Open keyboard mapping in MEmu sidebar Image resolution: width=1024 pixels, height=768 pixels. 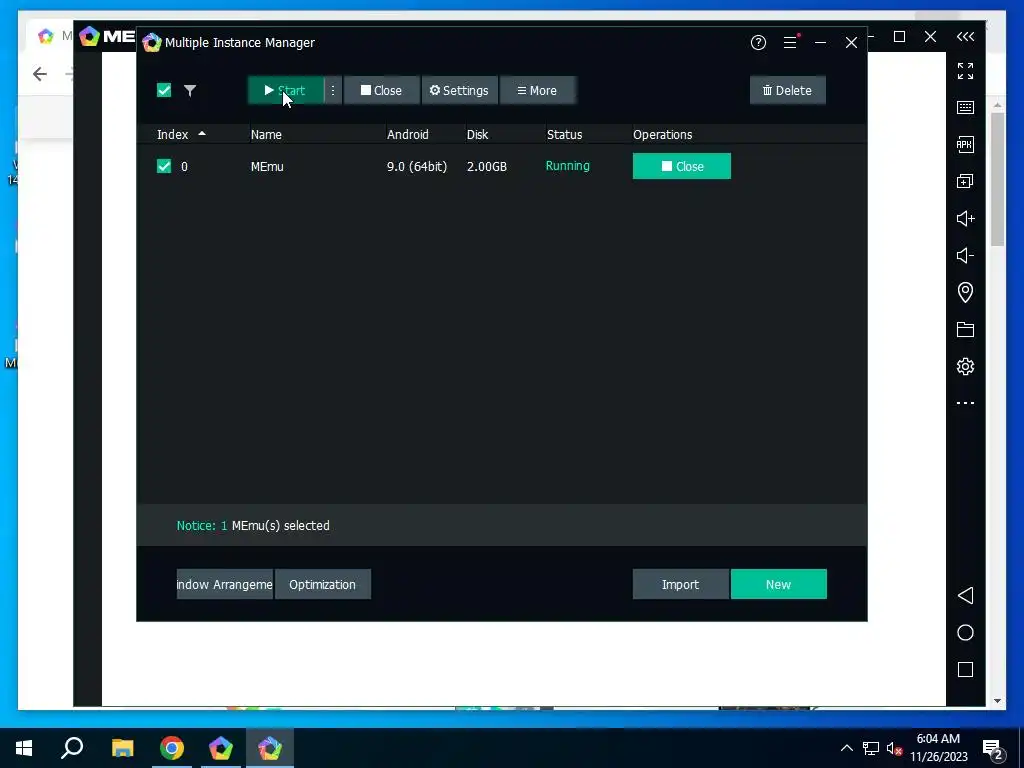click(x=965, y=108)
